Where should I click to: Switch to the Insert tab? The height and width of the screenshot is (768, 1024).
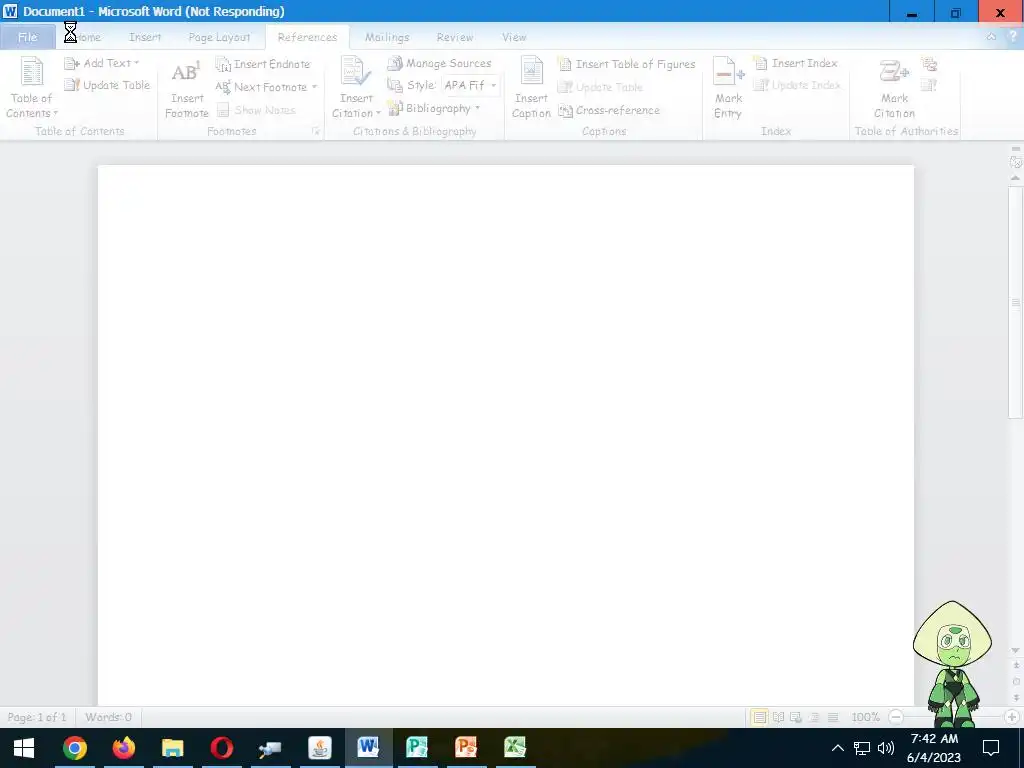pos(145,37)
